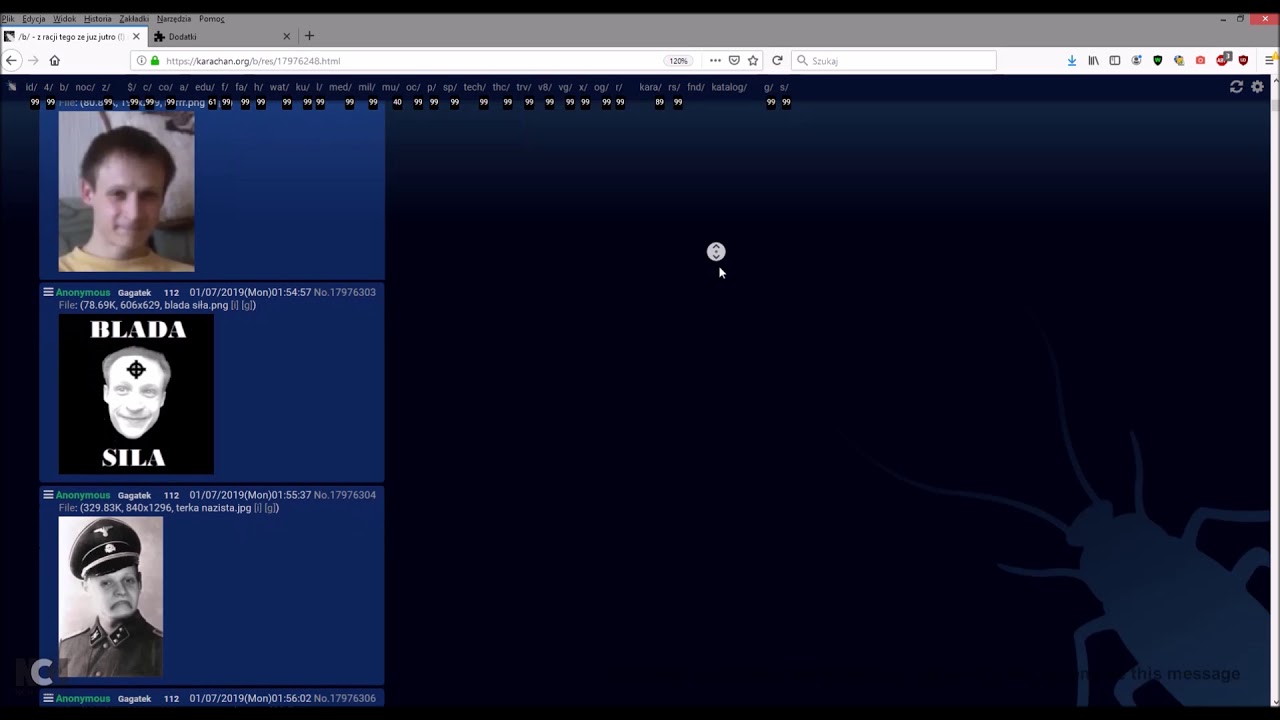Click the karachan page refresh arrows icon
The image size is (1280, 720).
click(1237, 87)
